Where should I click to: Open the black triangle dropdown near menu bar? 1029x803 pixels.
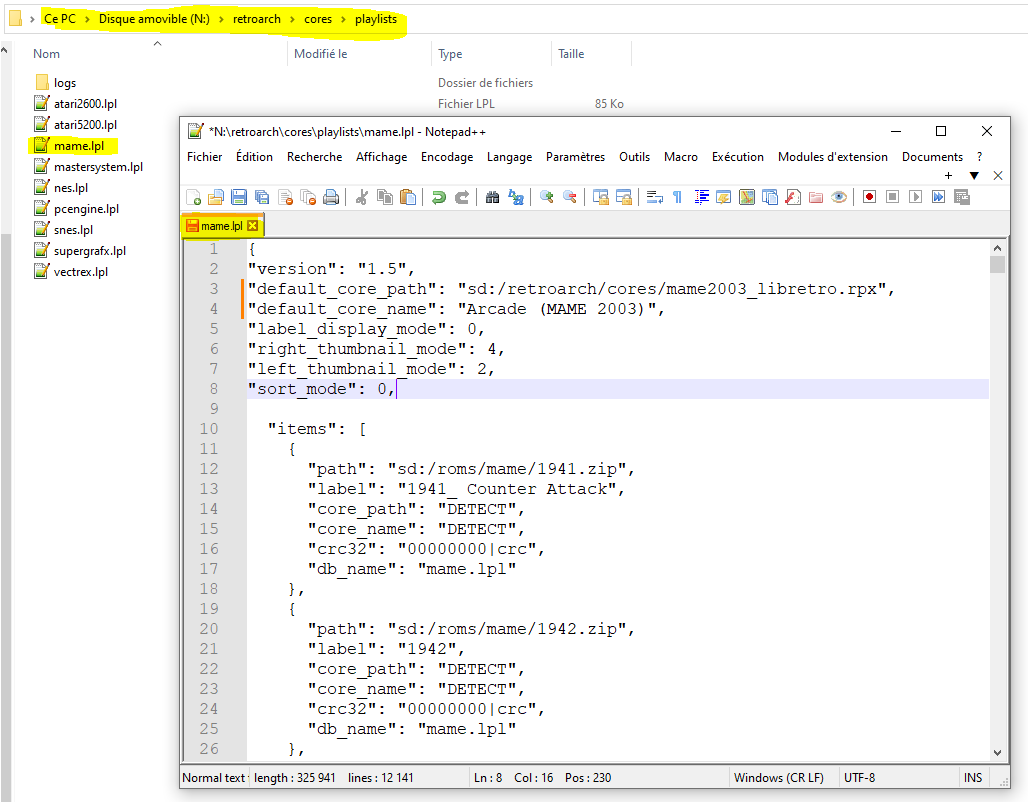tap(974, 176)
